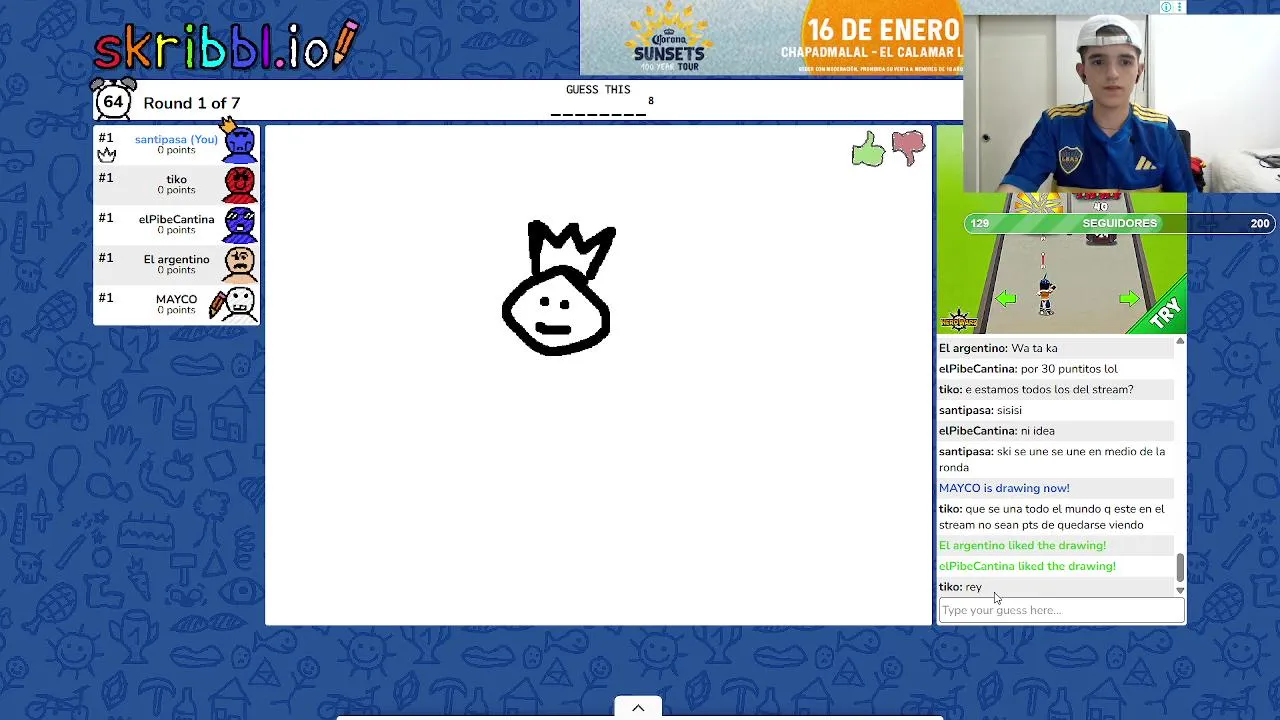Click the 'estamos todos los del stream?' message
This screenshot has height=720, width=1280.
point(1054,389)
